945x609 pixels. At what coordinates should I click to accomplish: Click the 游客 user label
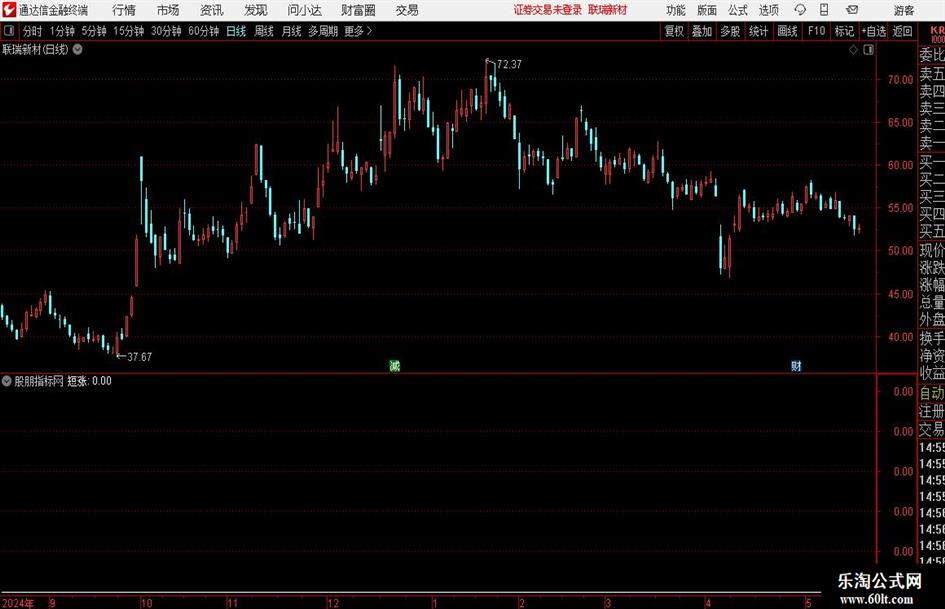coord(904,10)
